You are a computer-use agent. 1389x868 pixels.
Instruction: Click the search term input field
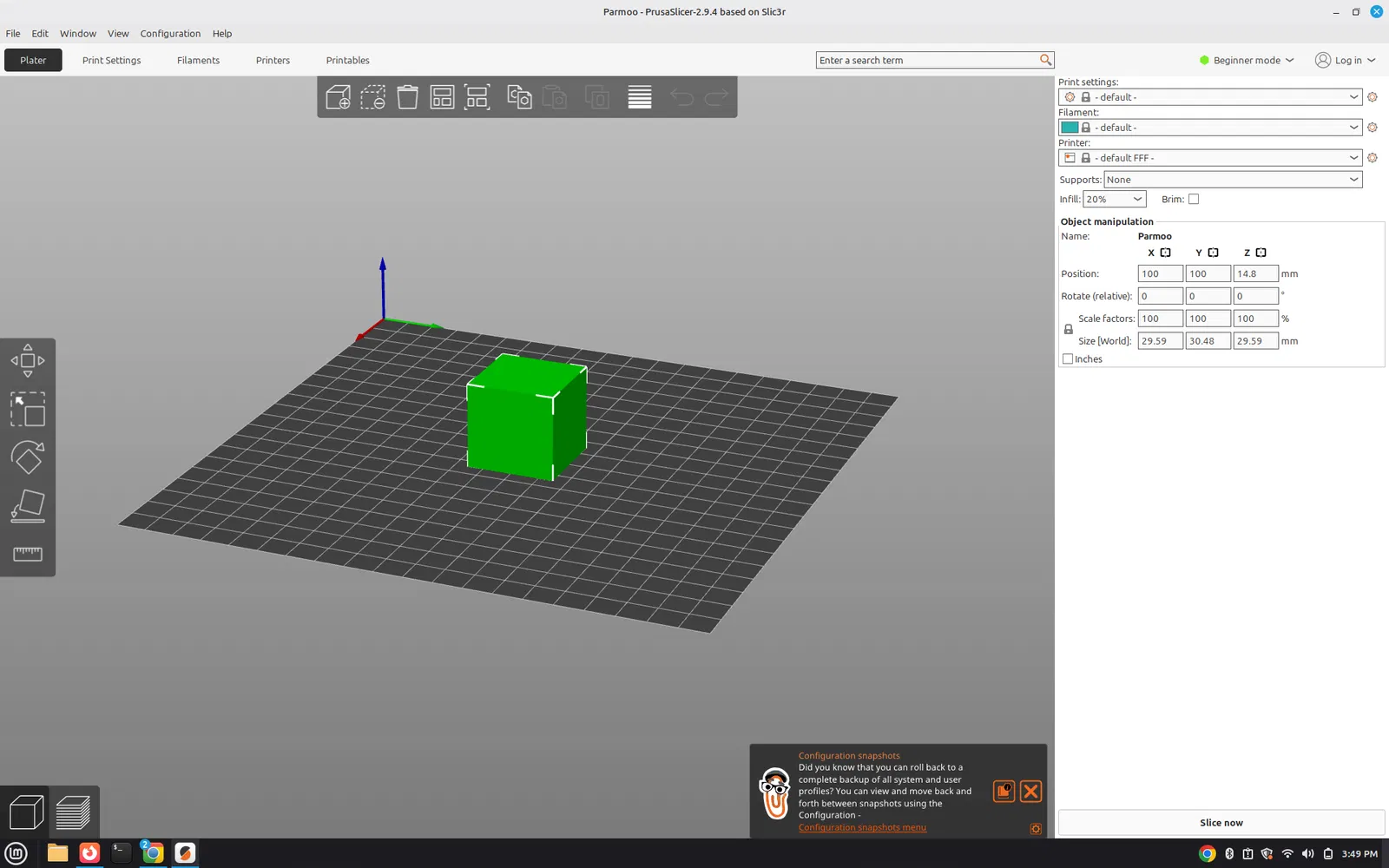(927, 60)
